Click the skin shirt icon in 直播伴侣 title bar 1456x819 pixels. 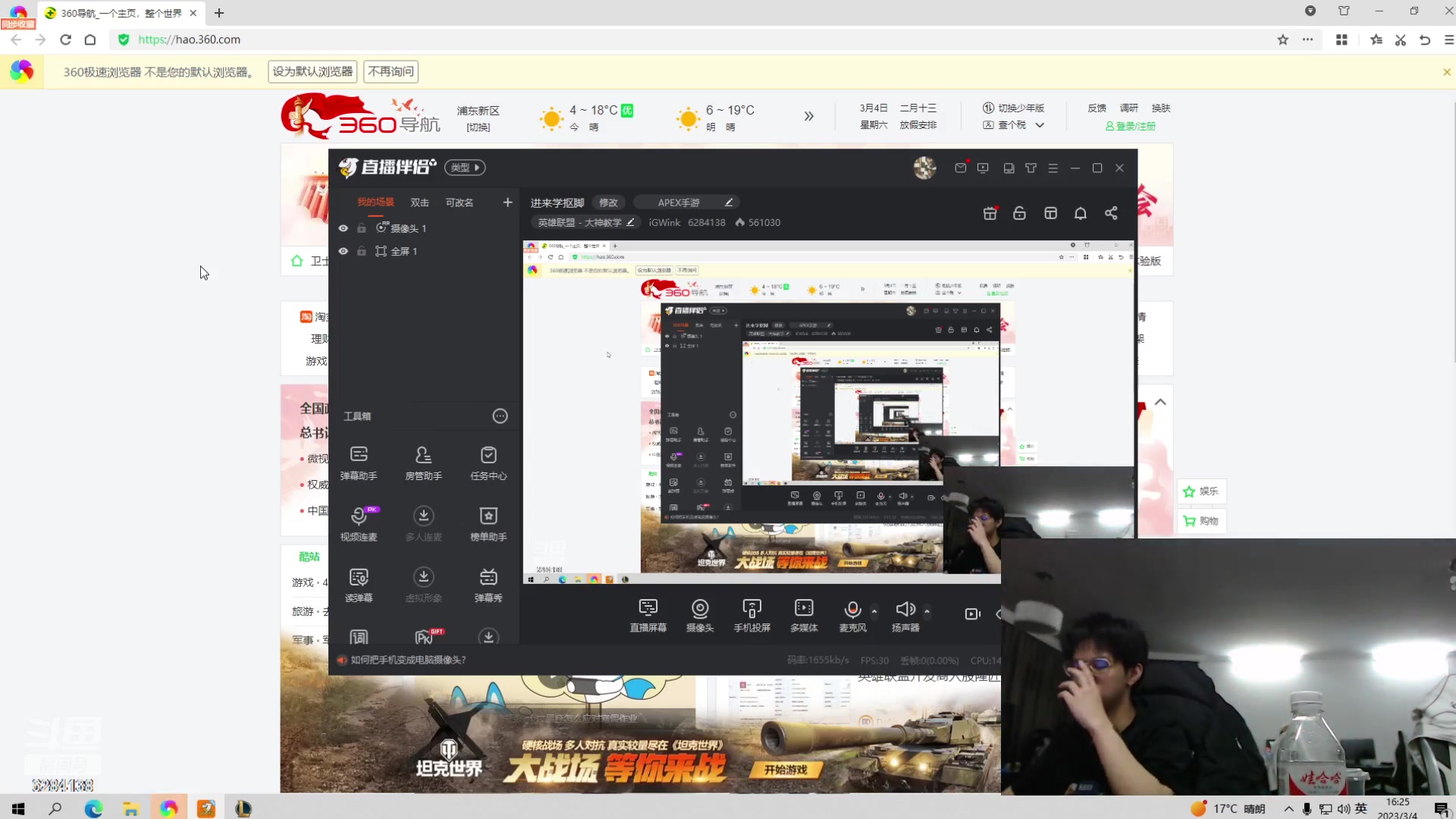1031,168
